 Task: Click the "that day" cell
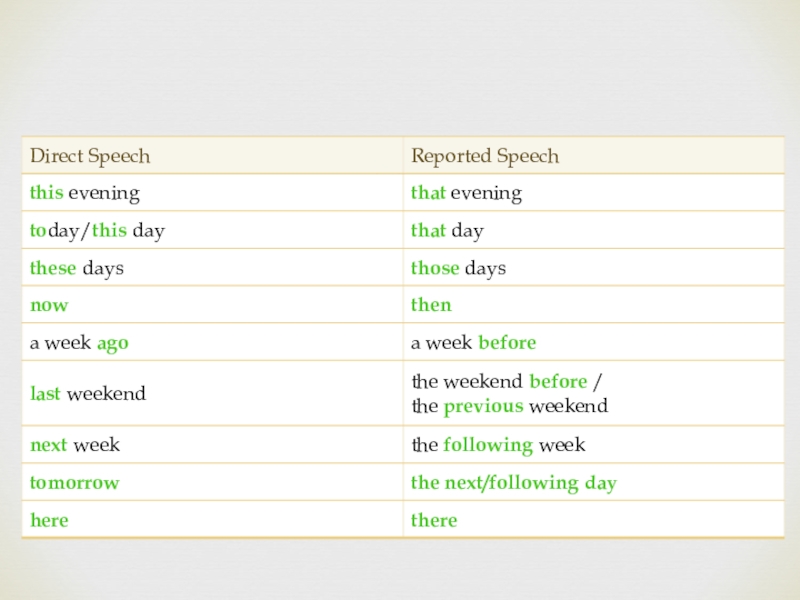click(x=447, y=231)
